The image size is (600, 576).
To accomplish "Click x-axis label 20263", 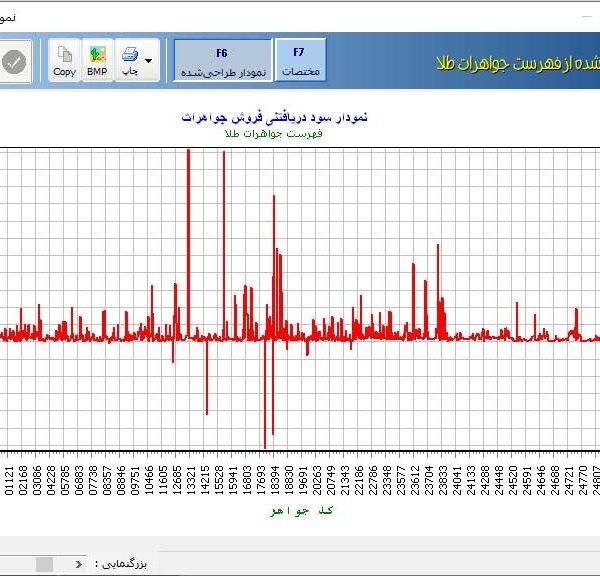I will [x=317, y=480].
